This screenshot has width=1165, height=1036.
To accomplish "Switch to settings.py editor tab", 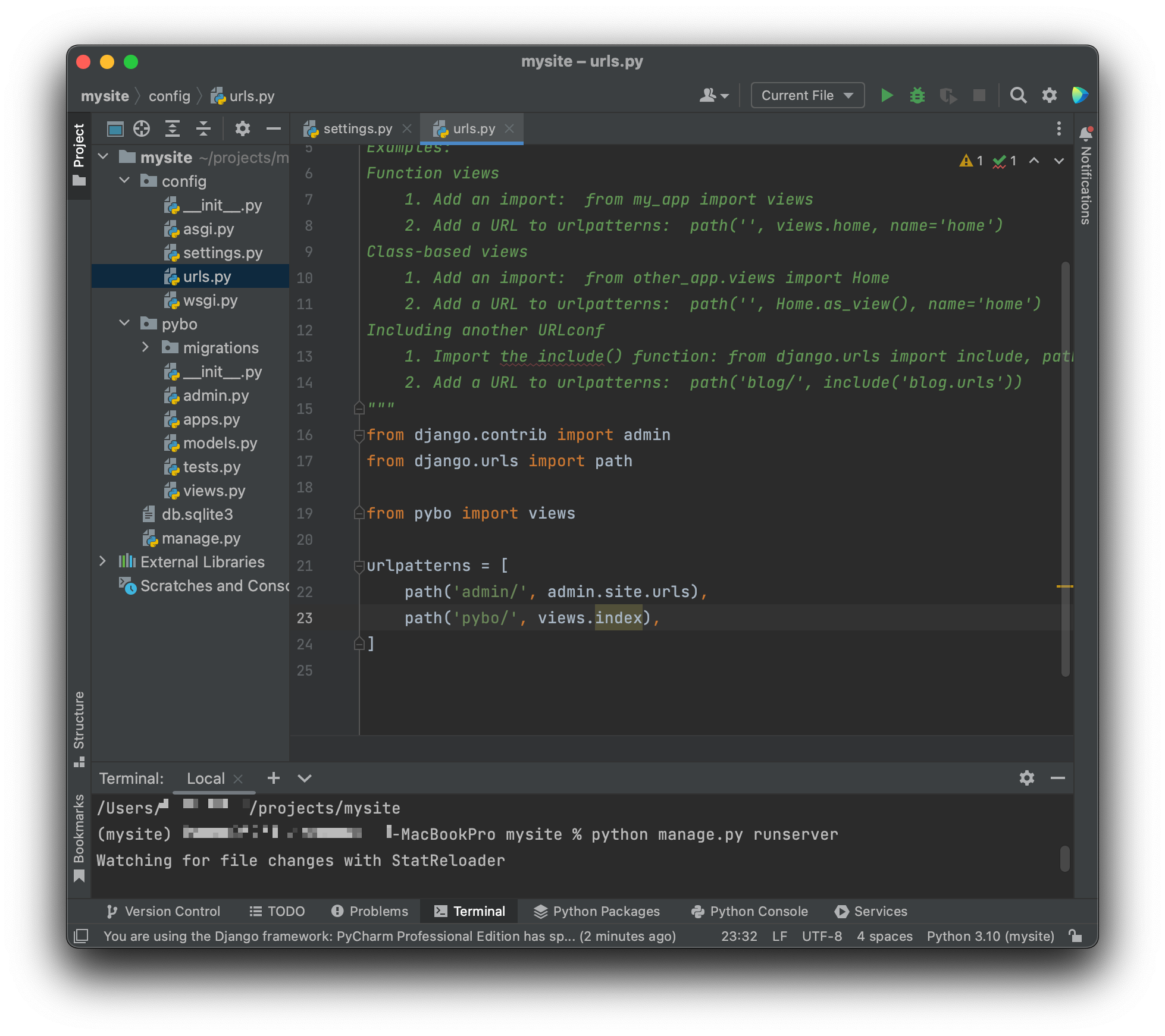I will click(x=356, y=128).
